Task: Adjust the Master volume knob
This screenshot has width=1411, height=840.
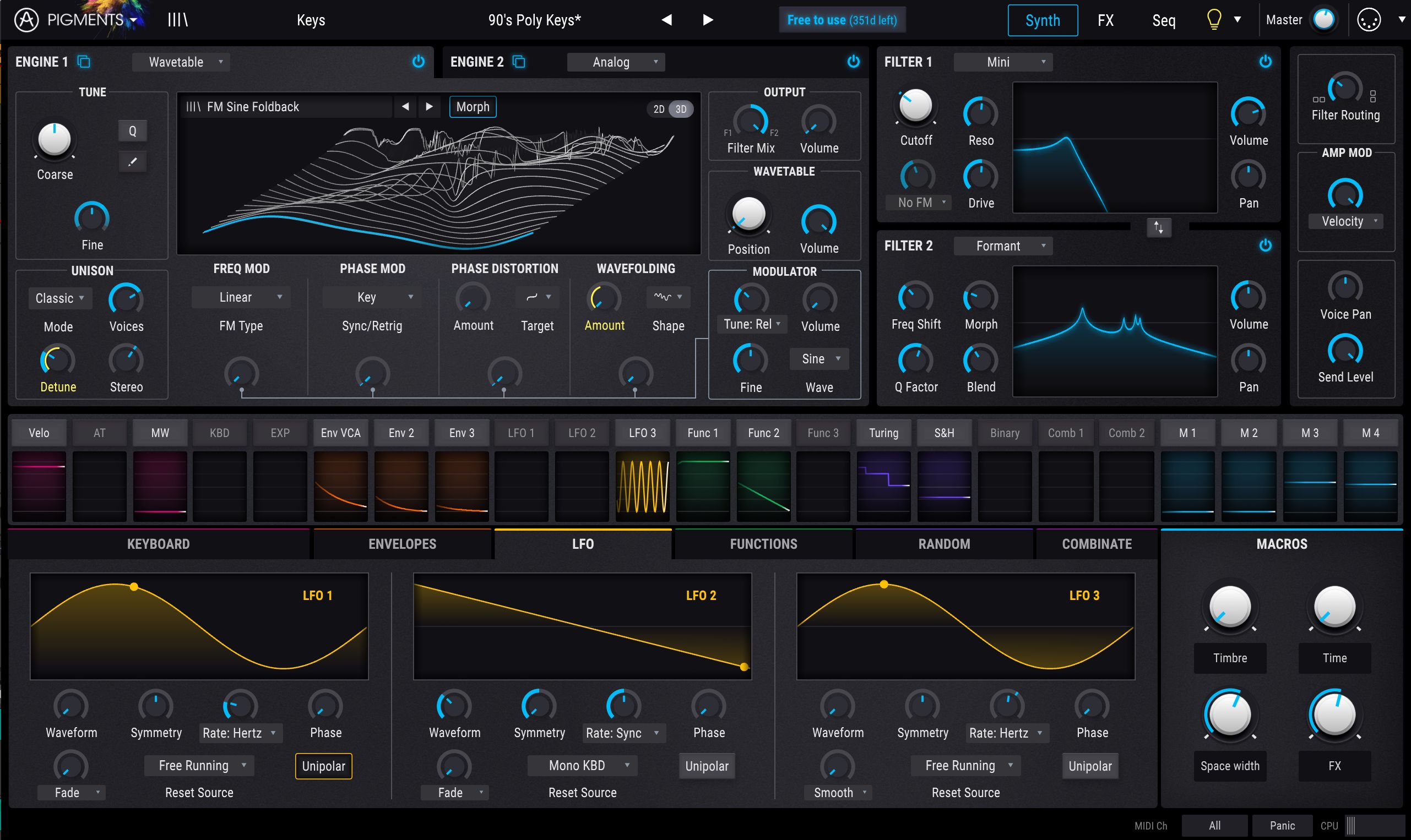Action: click(x=1324, y=20)
